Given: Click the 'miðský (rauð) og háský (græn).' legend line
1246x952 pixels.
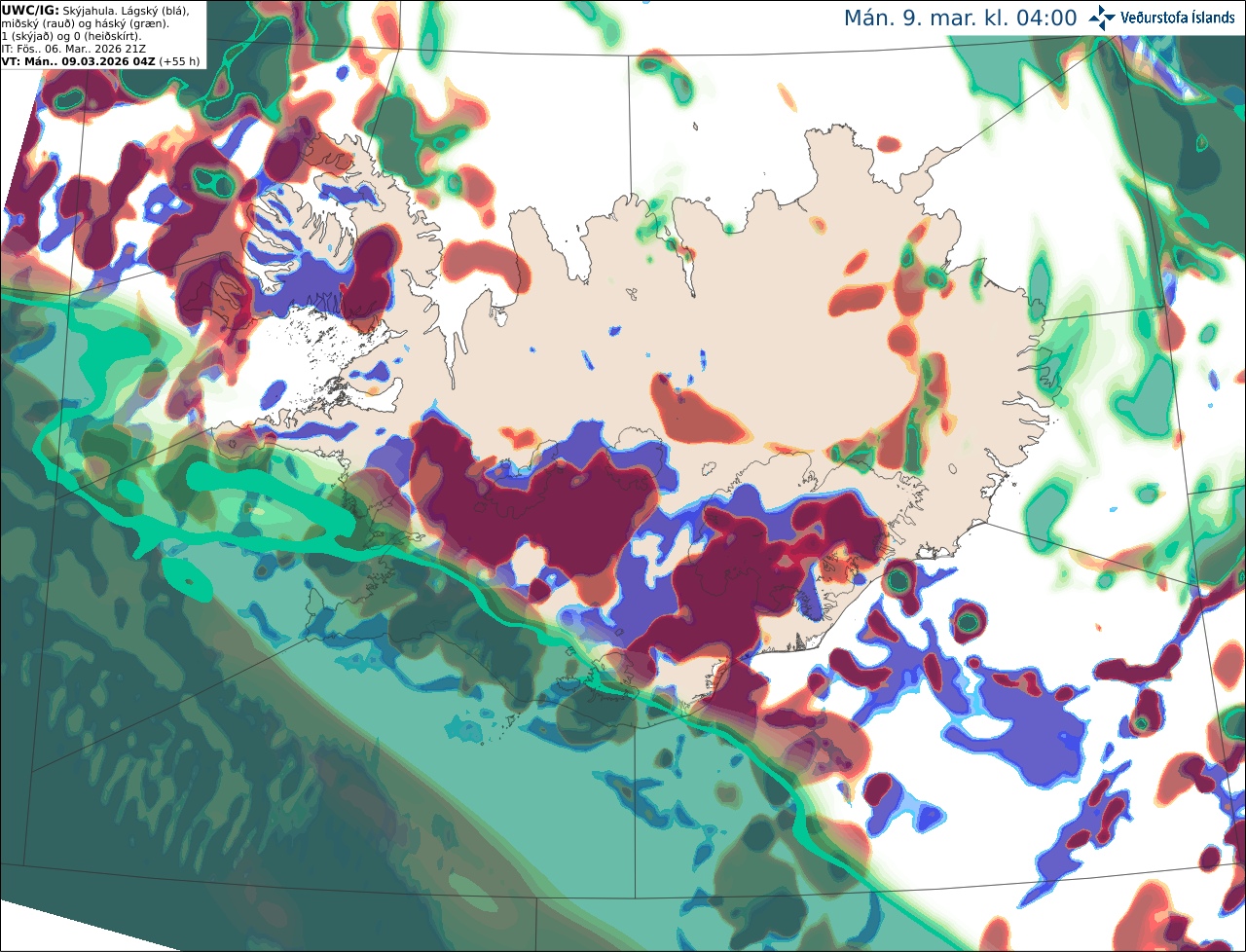Looking at the screenshot, I should coord(85,23).
